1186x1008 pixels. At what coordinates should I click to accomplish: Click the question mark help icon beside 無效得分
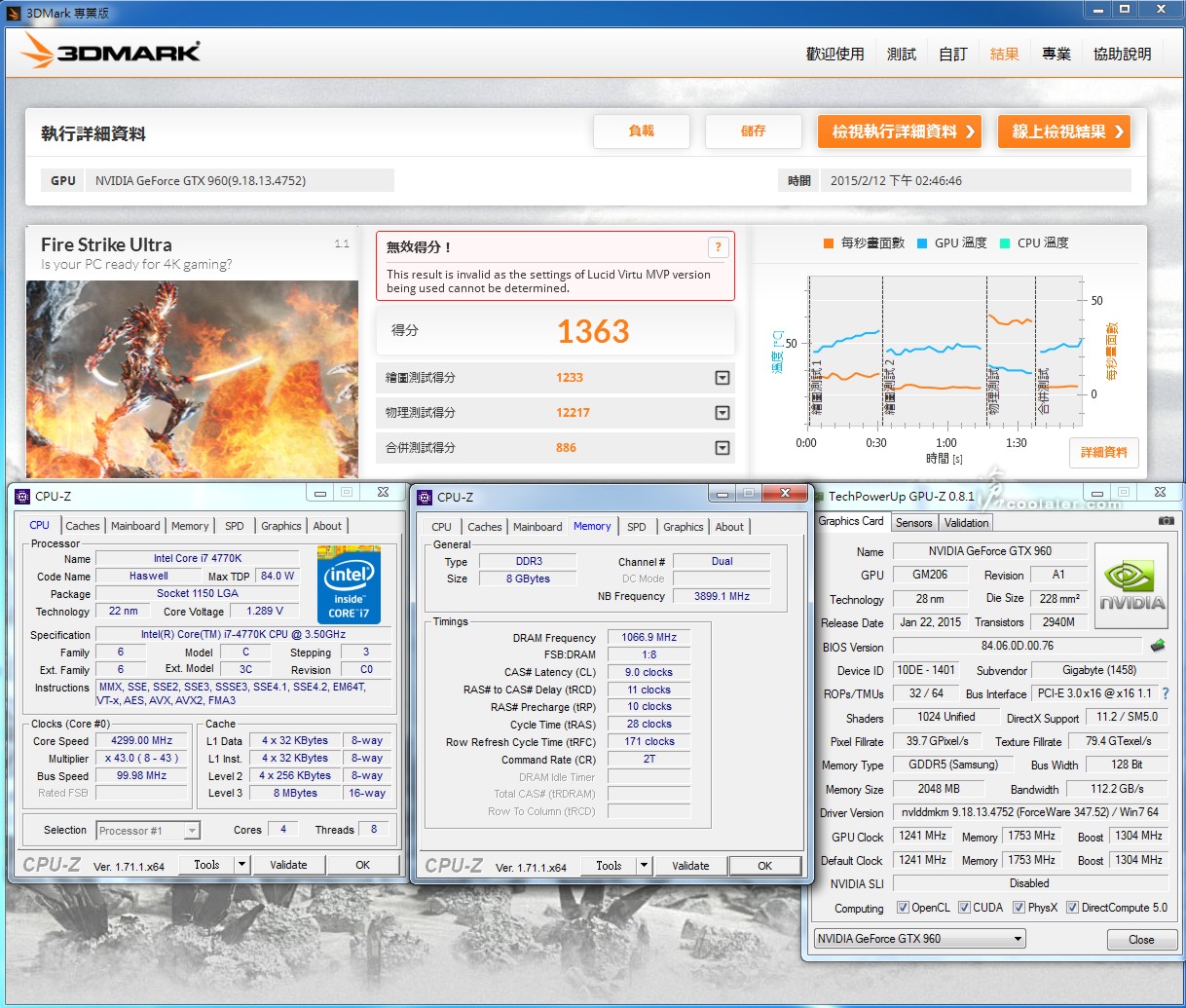tap(718, 247)
